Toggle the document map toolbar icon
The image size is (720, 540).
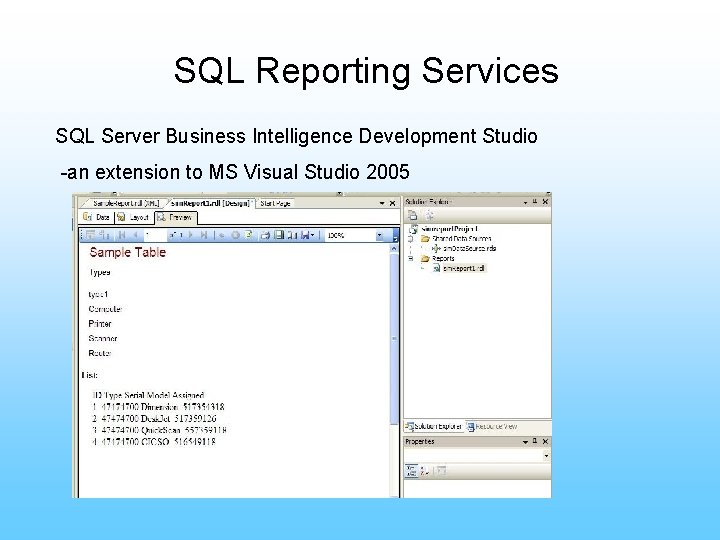[x=105, y=235]
